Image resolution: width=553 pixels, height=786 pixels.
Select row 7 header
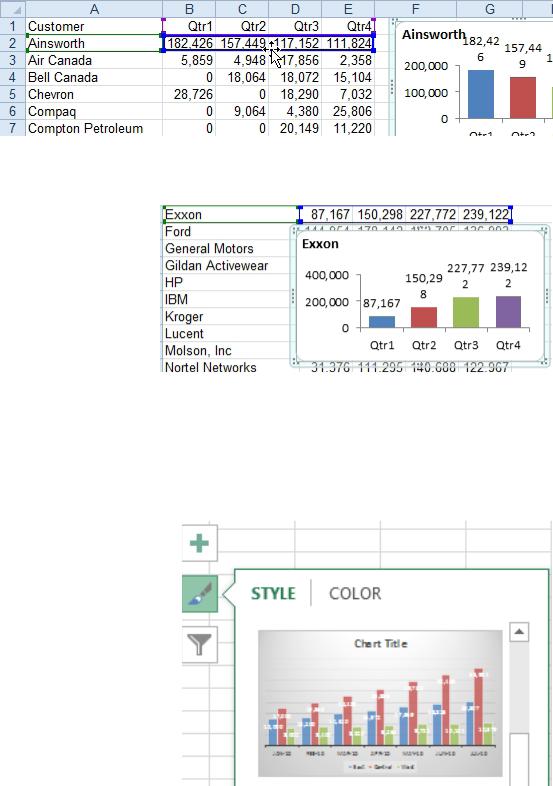point(13,128)
